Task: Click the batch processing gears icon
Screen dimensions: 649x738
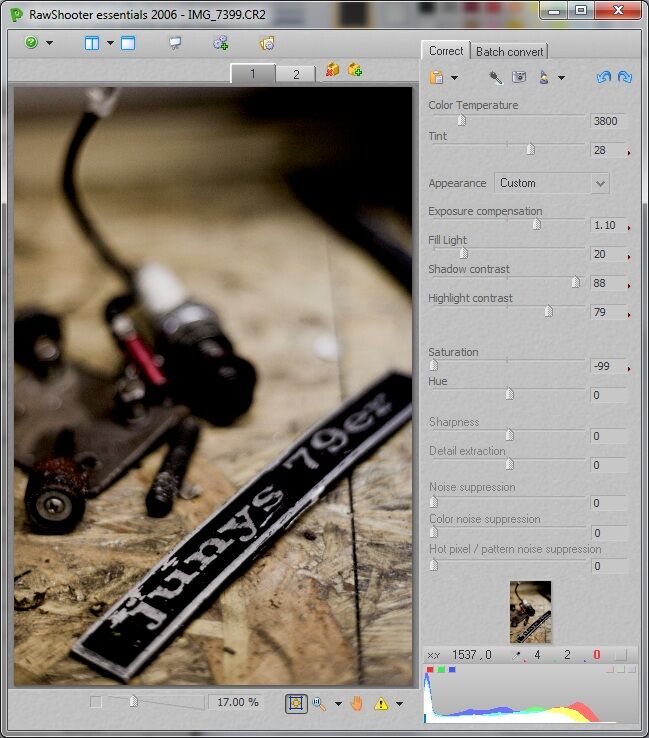Action: tap(220, 44)
